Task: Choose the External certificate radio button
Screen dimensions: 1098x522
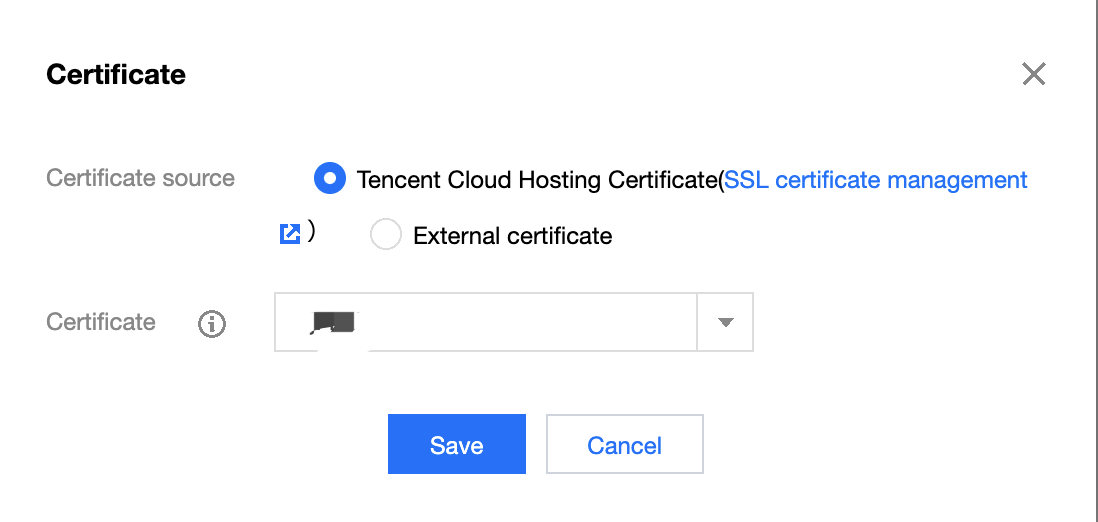Action: coord(385,235)
